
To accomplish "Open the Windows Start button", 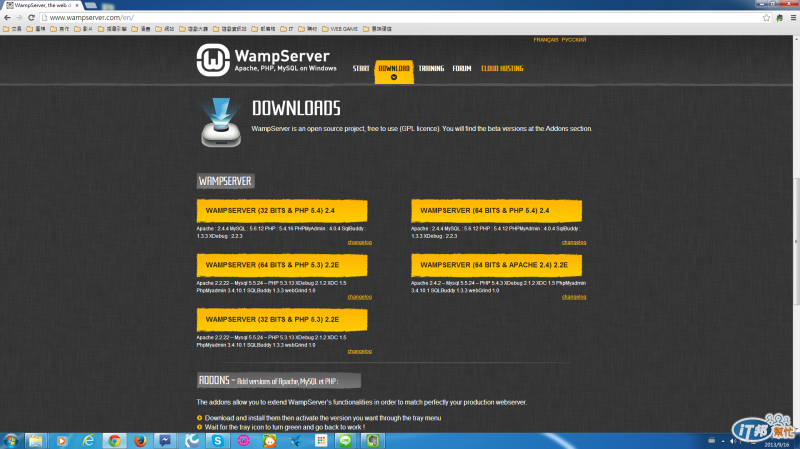I will click(x=11, y=441).
